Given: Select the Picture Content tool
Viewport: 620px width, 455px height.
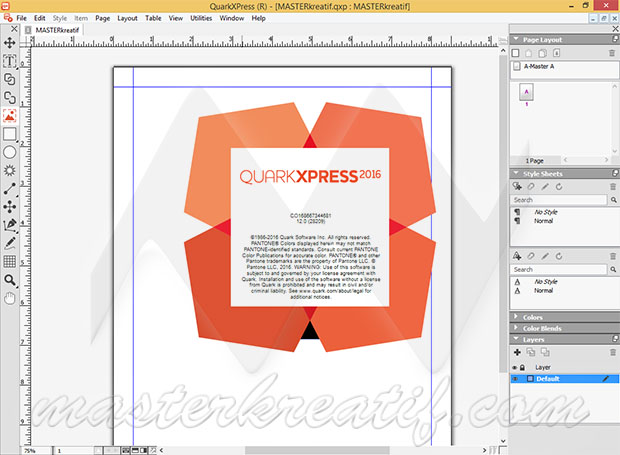Looking at the screenshot, I should tap(9, 115).
